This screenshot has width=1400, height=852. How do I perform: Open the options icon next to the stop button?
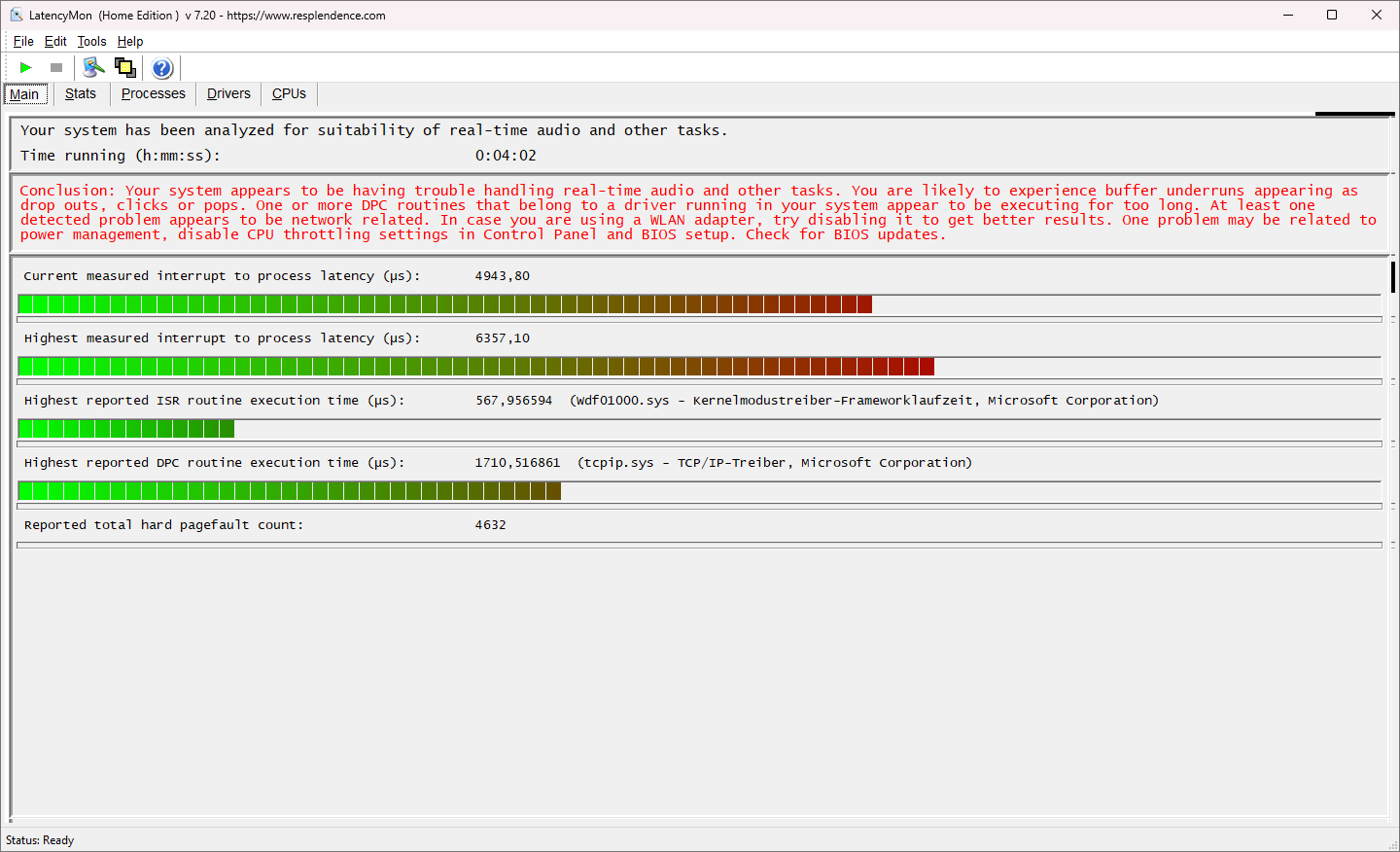(x=93, y=67)
